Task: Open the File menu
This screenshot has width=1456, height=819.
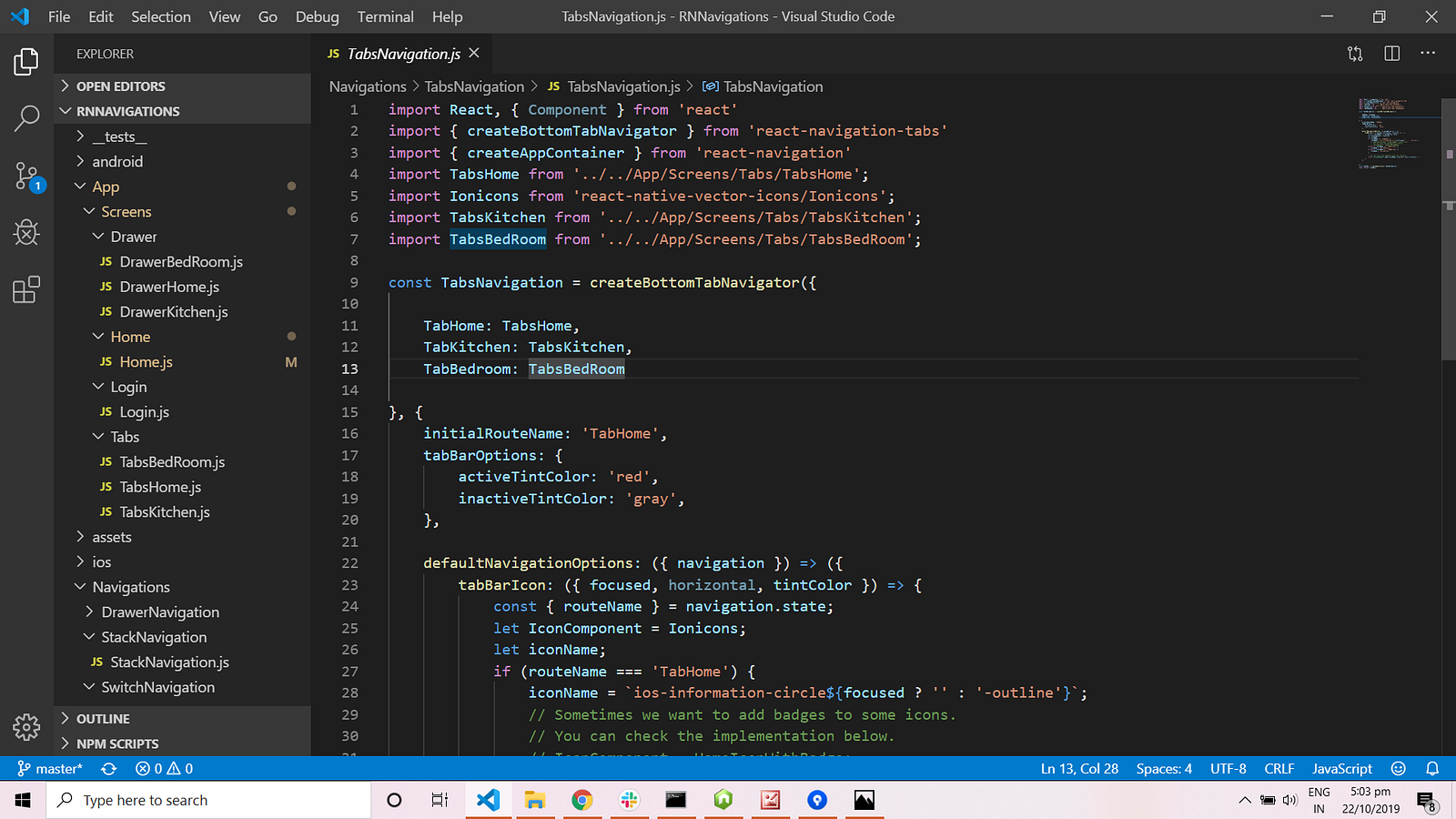Action: point(59,16)
